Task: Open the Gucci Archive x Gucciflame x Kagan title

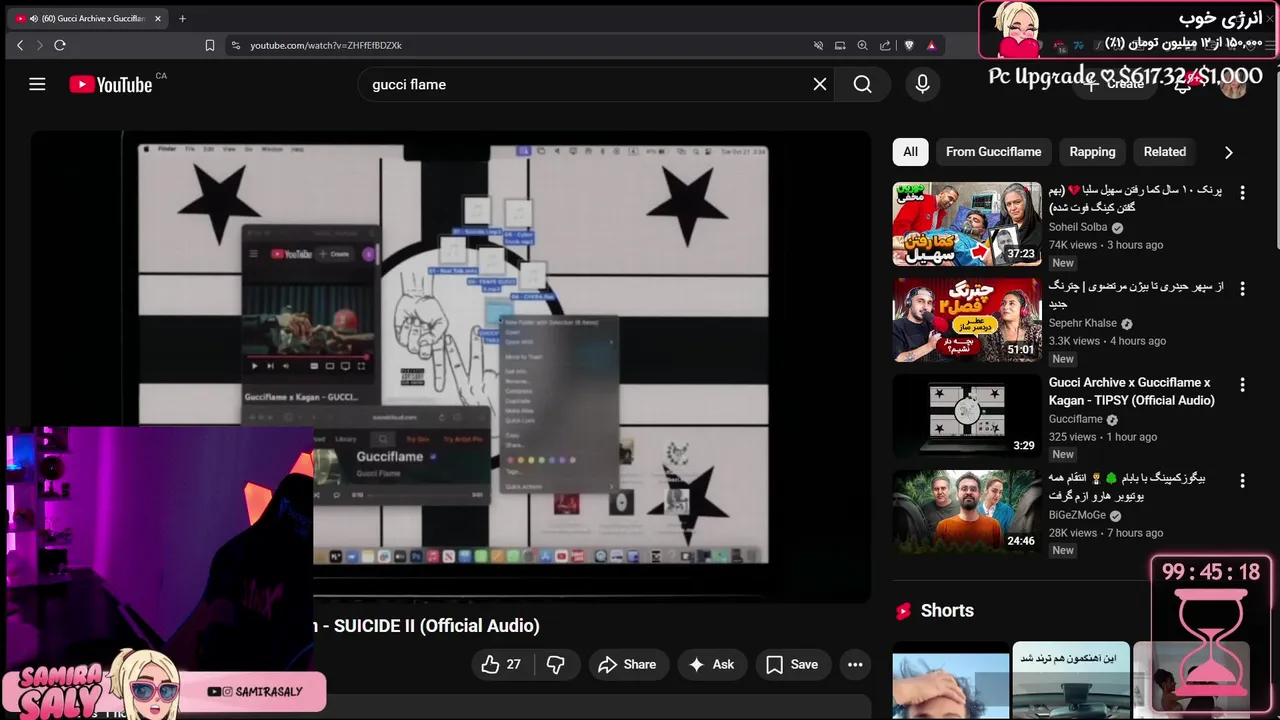Action: click(1132, 391)
